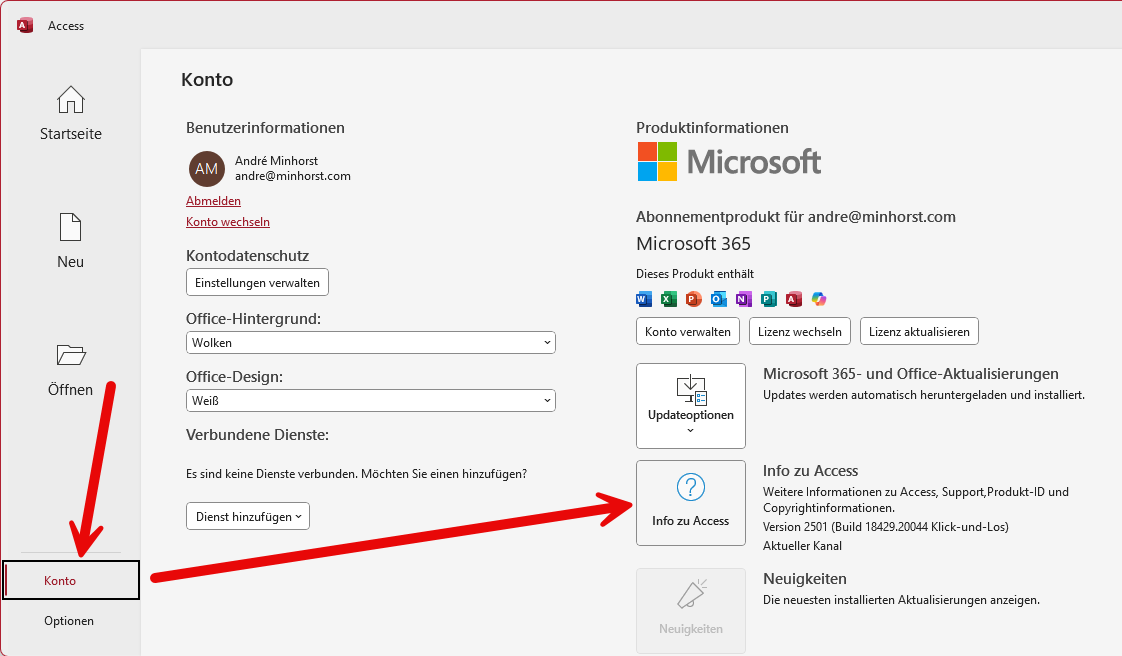Click the Copilot icon in product list
This screenshot has height=656, width=1122.
point(819,298)
